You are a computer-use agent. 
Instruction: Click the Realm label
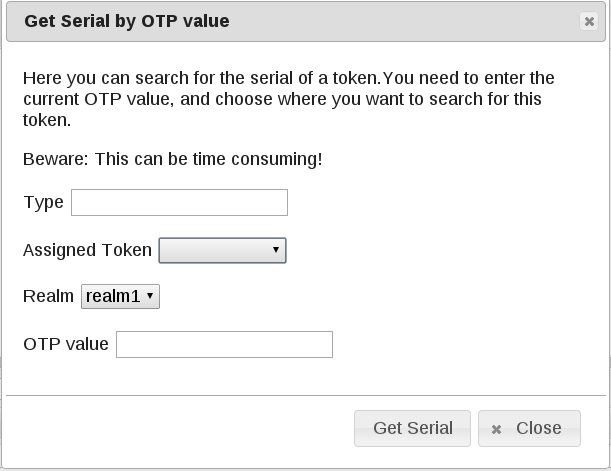tap(48, 296)
